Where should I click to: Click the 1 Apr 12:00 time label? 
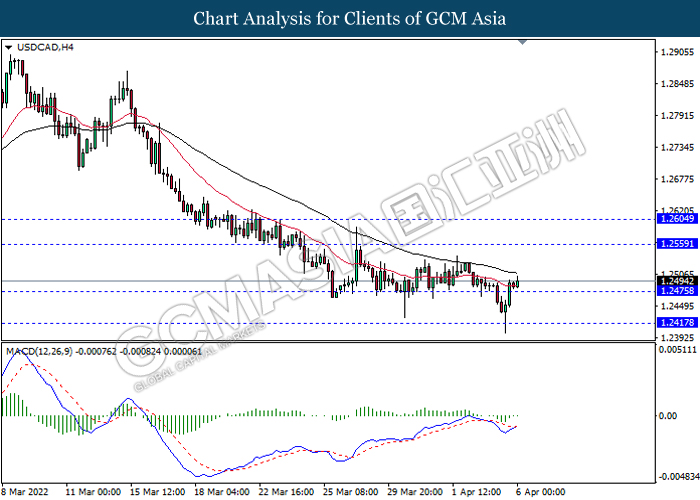tap(476, 492)
